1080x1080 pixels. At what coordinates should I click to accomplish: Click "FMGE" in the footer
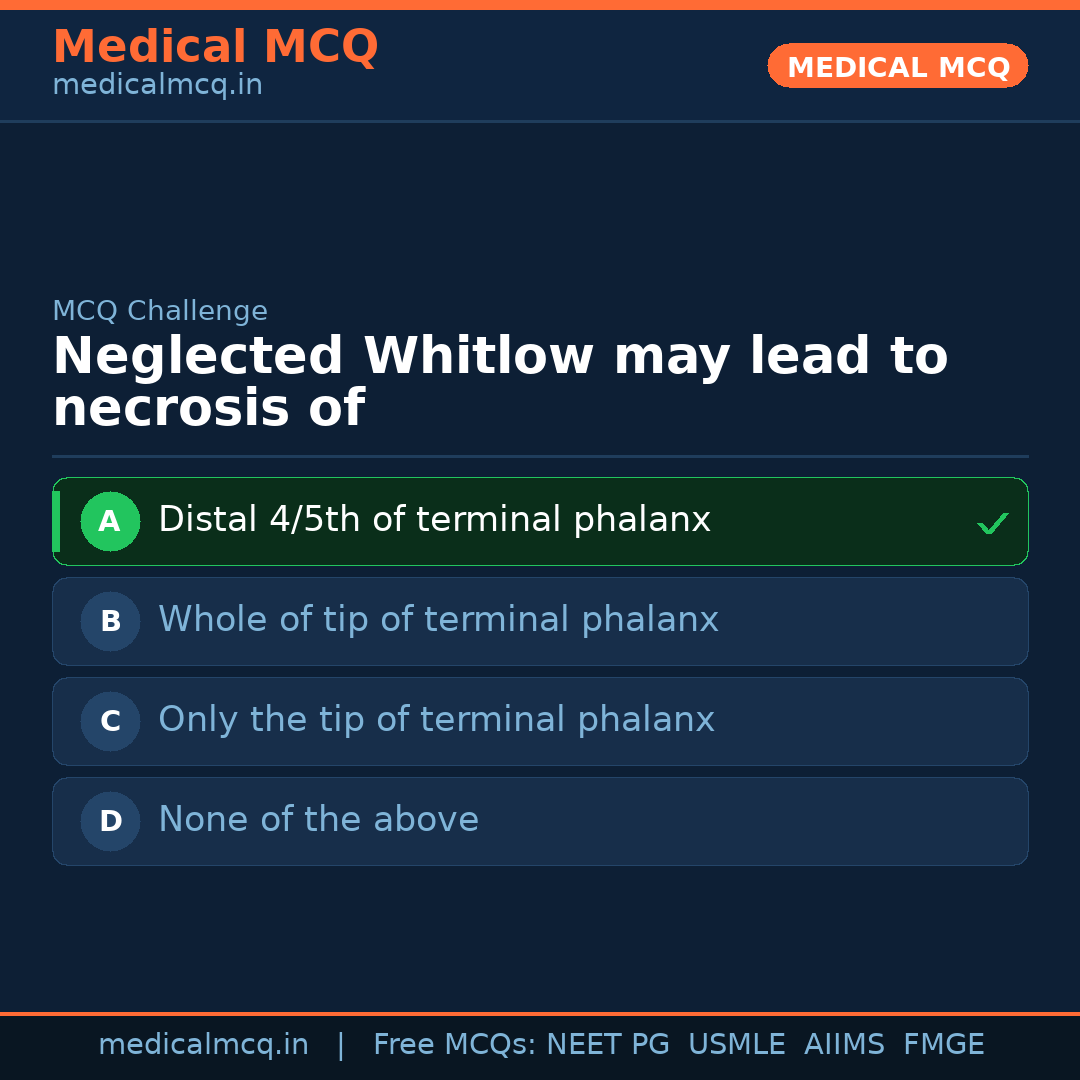943,1045
